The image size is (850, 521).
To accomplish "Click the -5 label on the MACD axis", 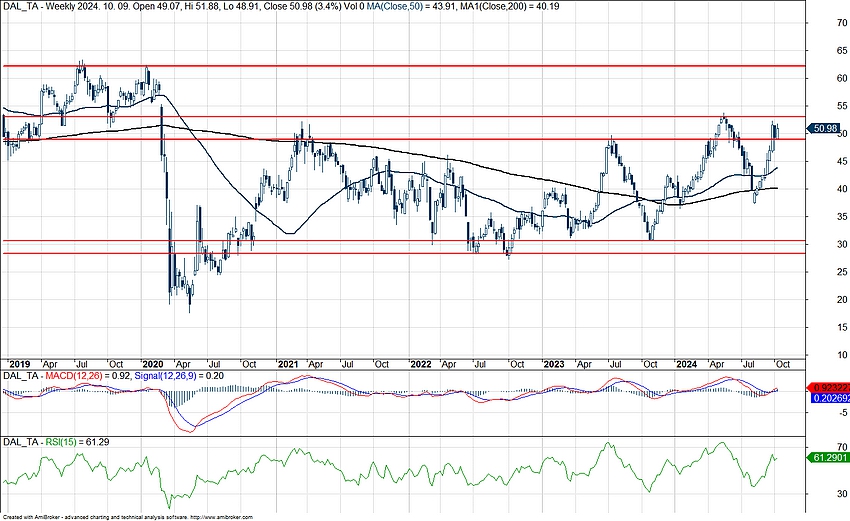I will [x=843, y=413].
